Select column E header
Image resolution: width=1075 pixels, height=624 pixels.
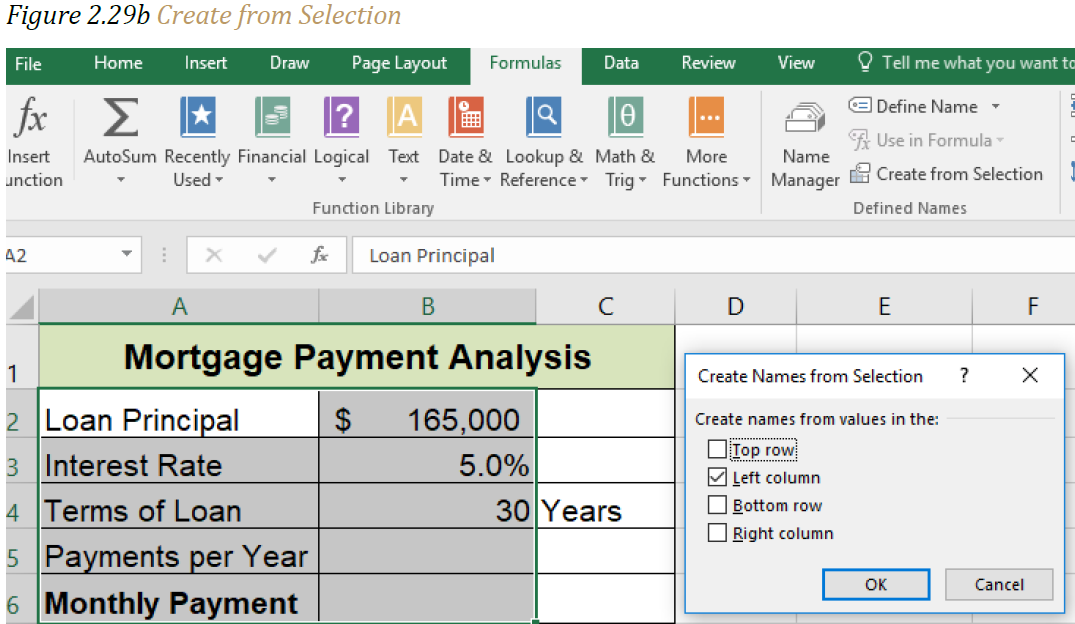pos(884,306)
